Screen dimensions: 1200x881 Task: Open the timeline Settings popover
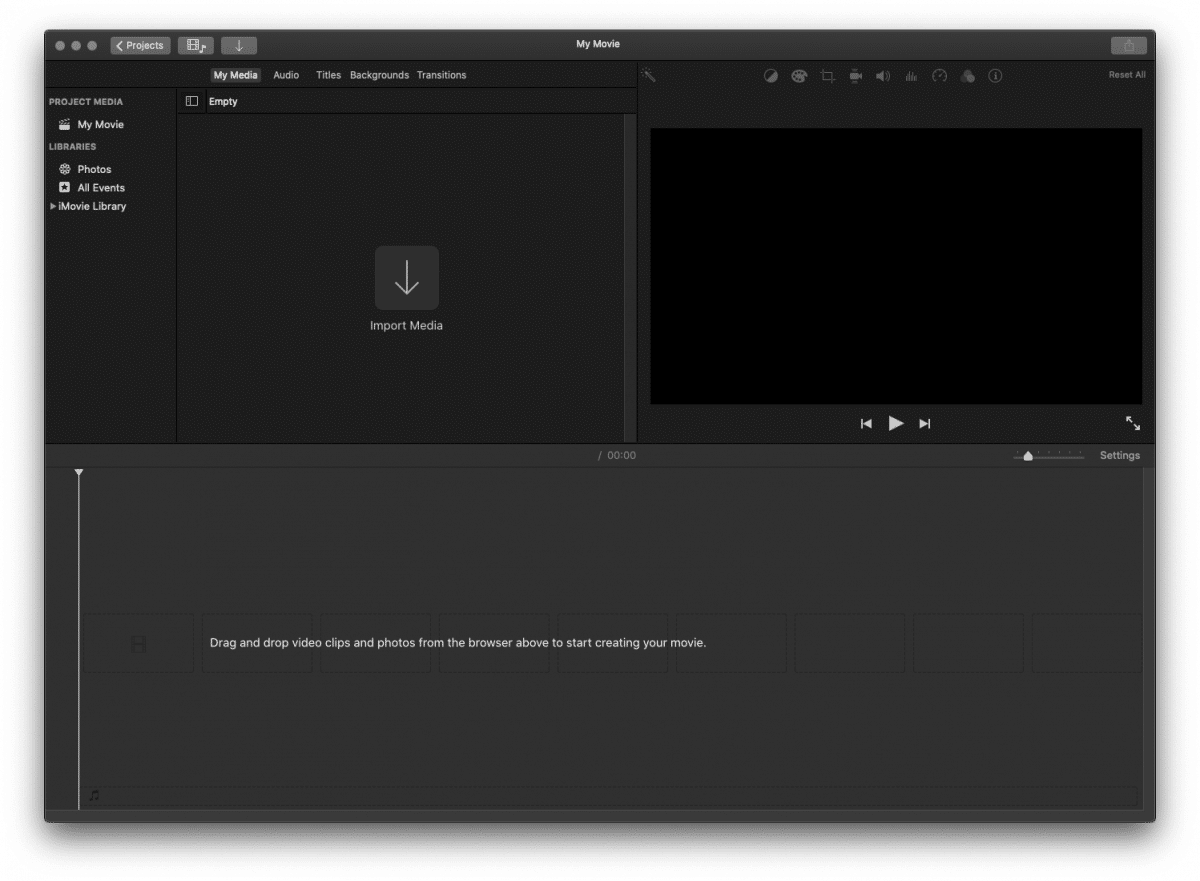click(1119, 455)
